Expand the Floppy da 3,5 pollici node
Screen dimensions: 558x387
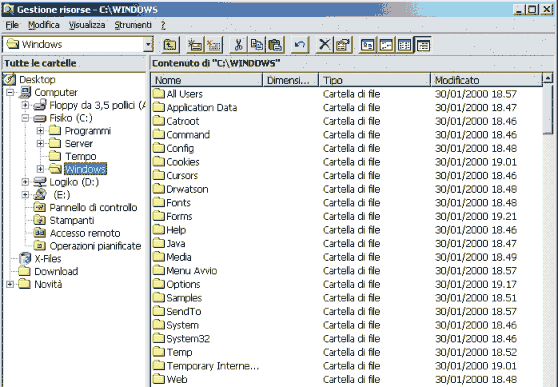[25, 105]
